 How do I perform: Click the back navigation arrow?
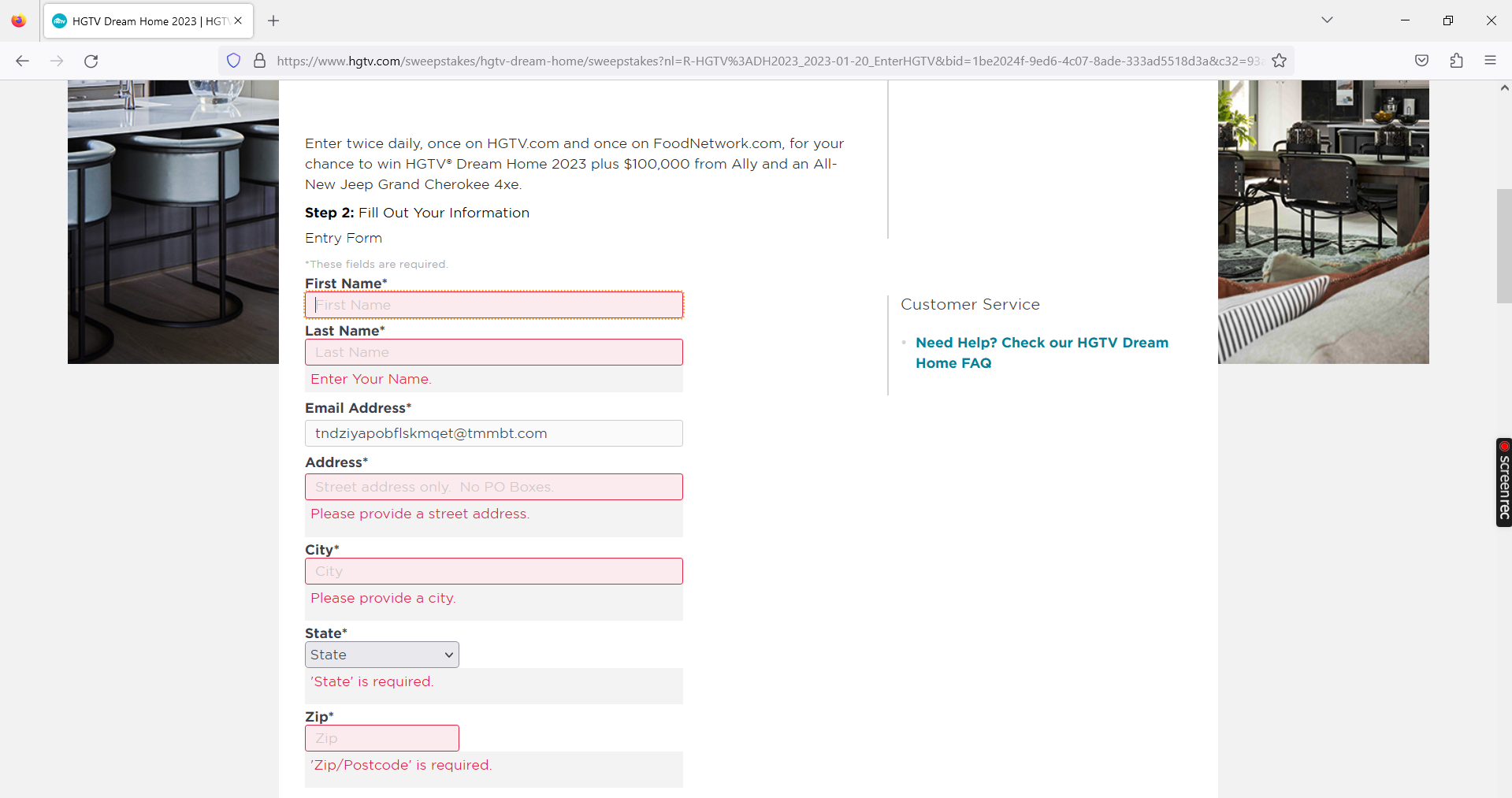click(22, 61)
